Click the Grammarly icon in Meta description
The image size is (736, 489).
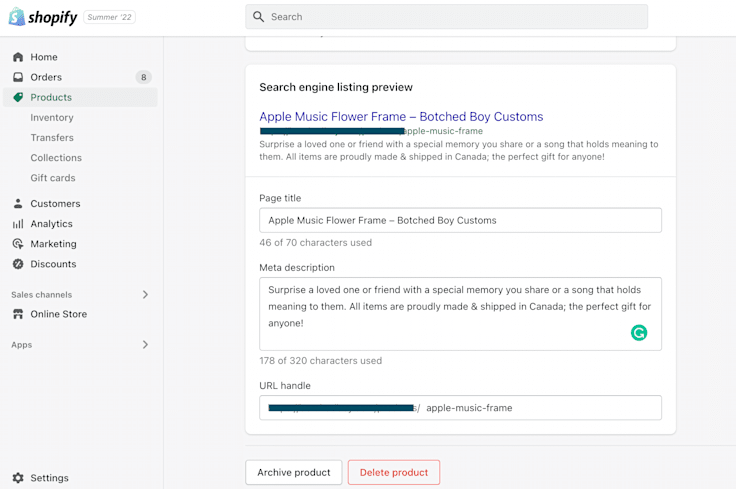coord(639,333)
